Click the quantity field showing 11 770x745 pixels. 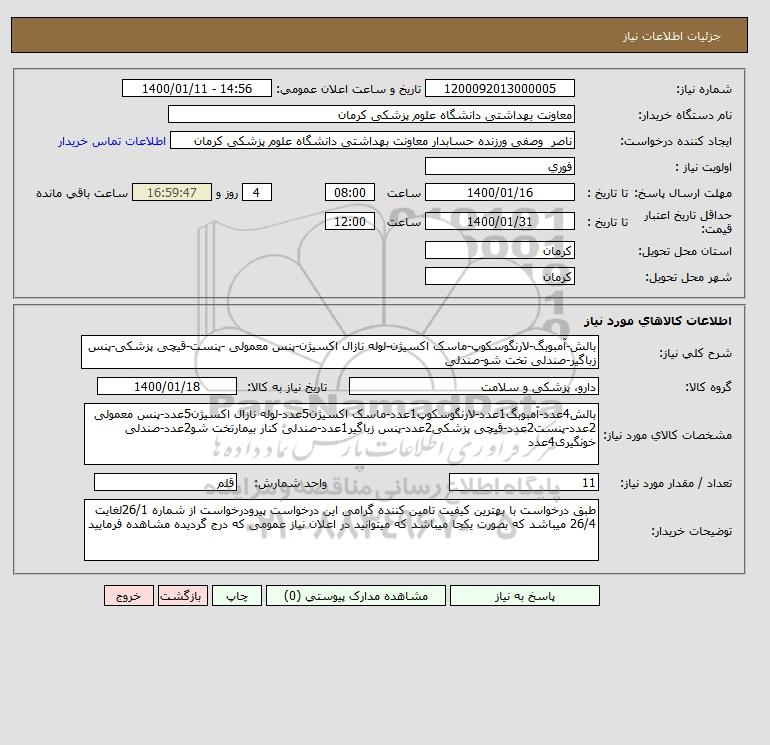523,482
